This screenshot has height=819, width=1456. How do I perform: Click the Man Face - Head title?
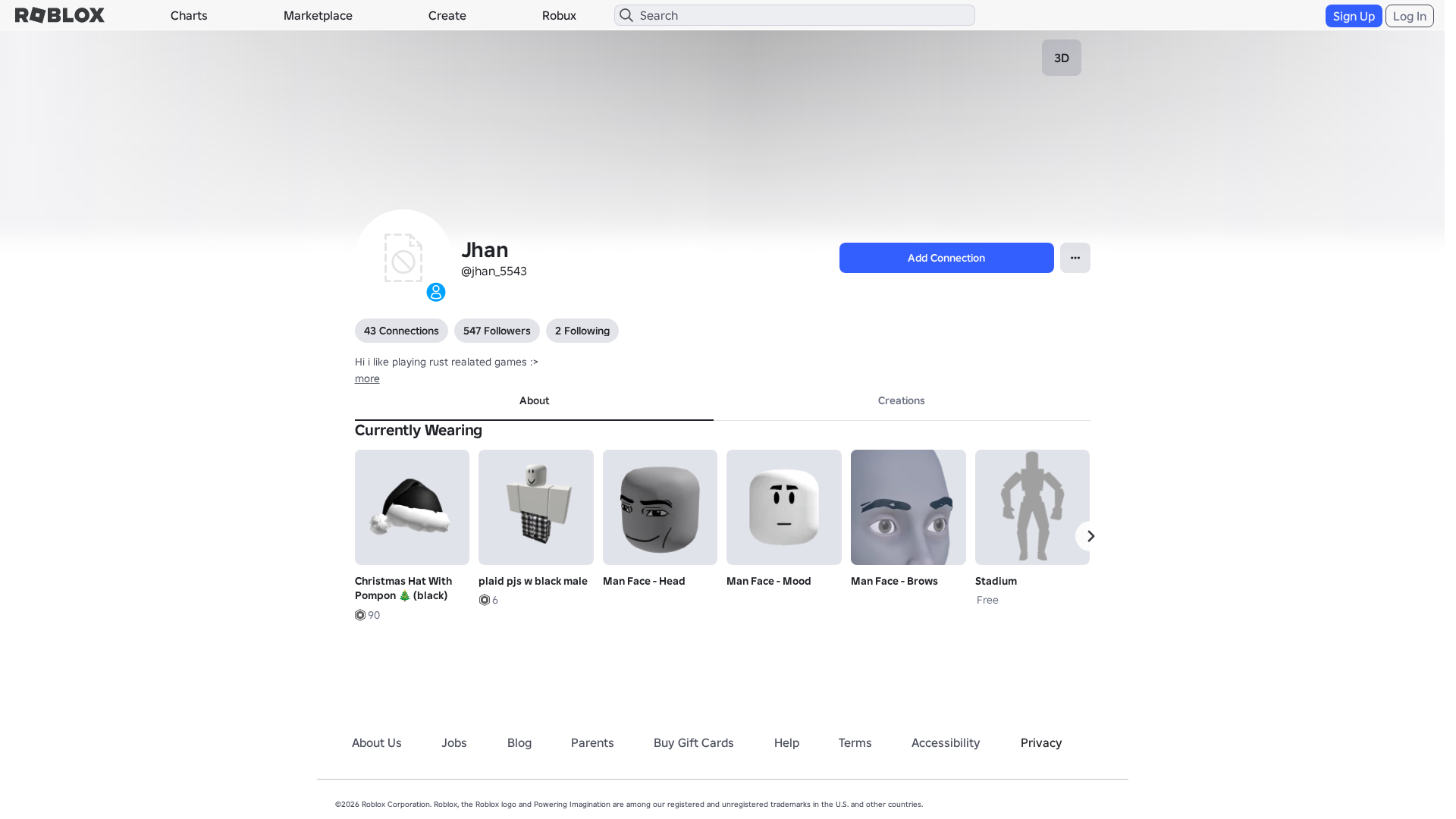[x=644, y=581]
